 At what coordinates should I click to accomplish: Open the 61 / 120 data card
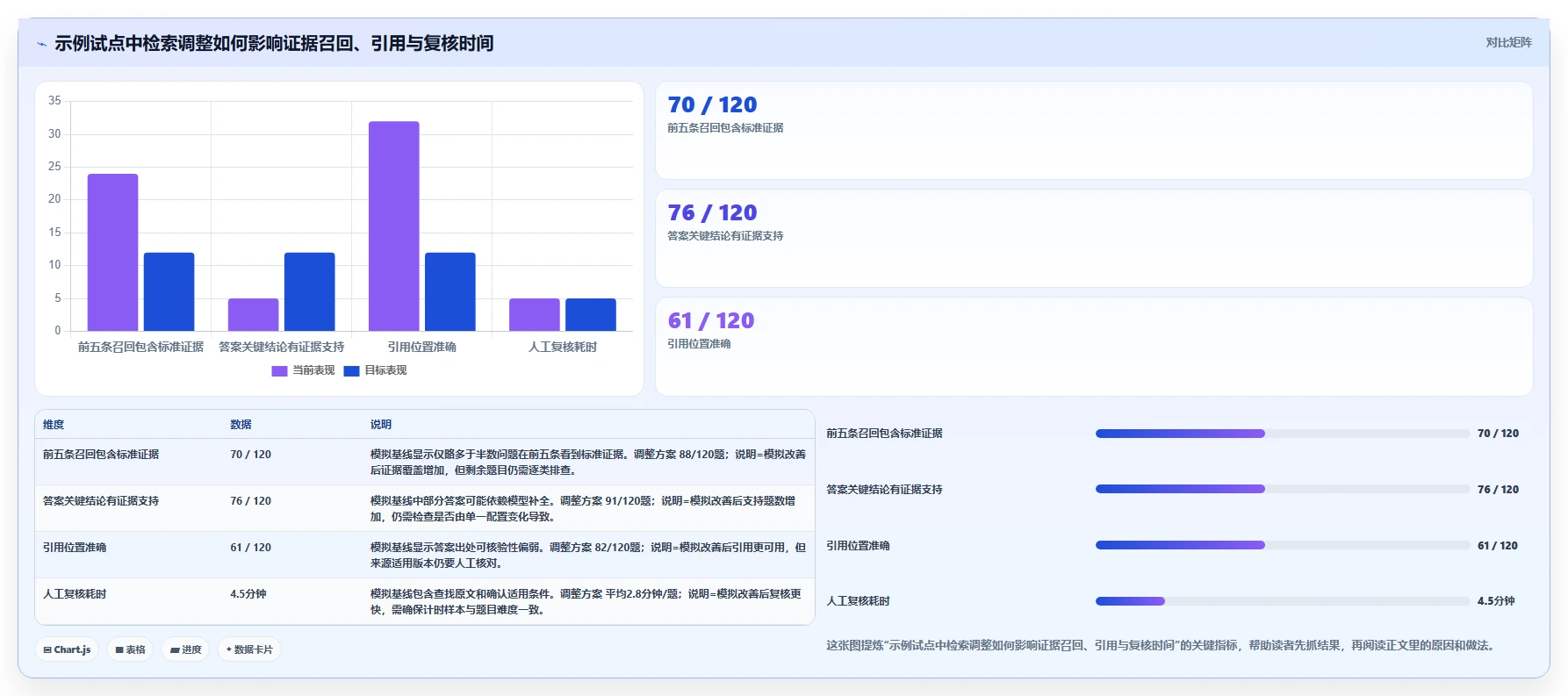point(1094,347)
